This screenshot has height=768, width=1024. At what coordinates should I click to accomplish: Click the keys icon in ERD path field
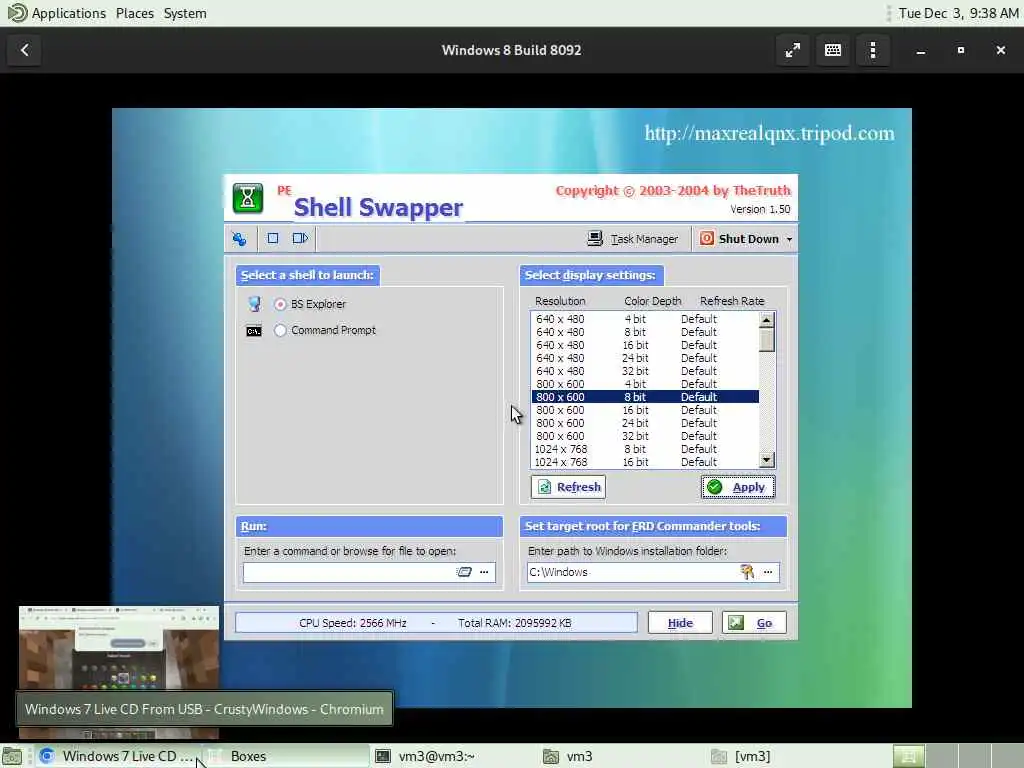(747, 572)
